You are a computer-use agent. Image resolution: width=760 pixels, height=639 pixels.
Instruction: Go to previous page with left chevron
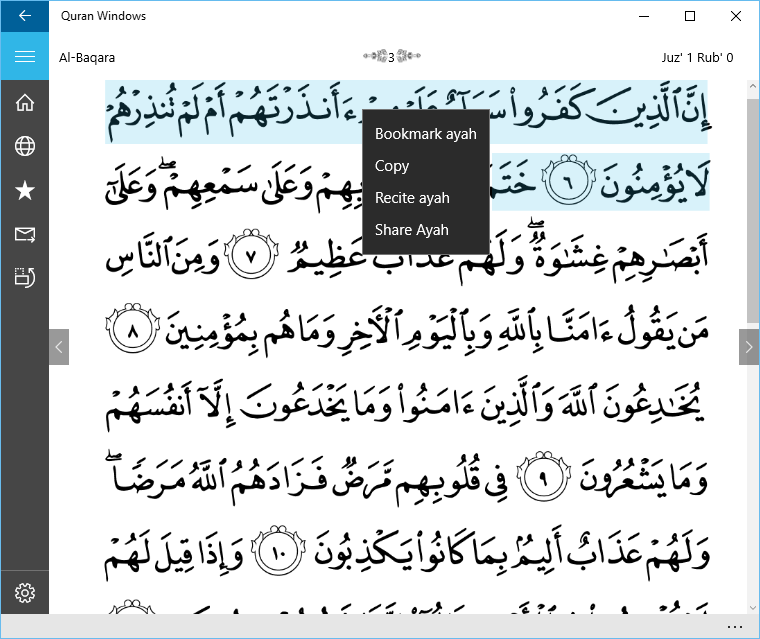pos(59,347)
